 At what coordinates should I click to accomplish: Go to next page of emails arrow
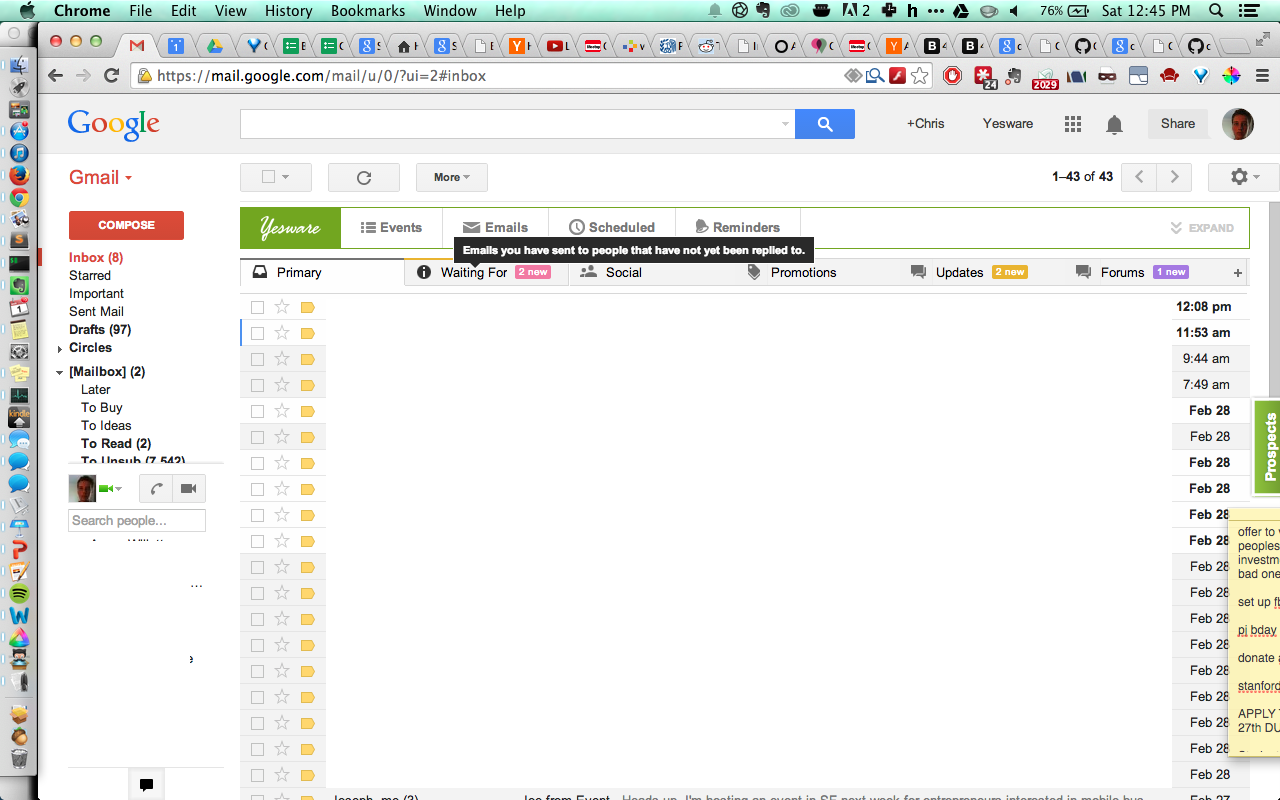click(1174, 177)
